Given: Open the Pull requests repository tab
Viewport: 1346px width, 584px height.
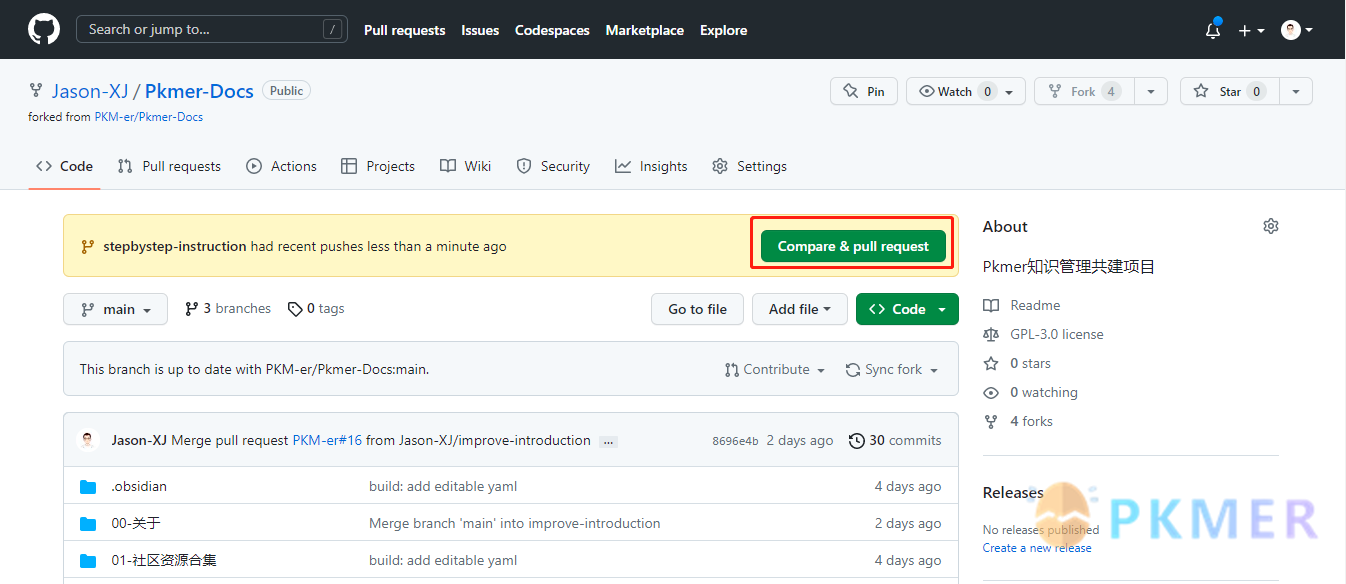Looking at the screenshot, I should (x=169, y=166).
